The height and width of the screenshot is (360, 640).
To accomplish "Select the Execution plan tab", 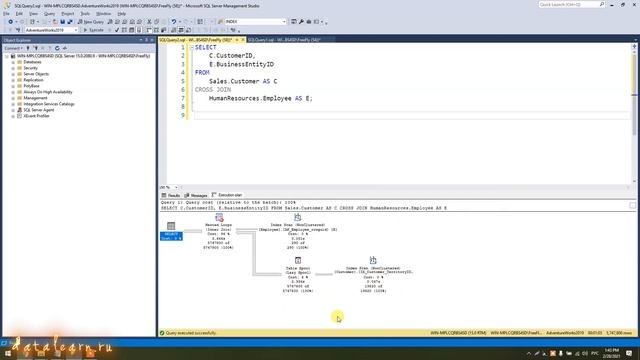I will 227,195.
